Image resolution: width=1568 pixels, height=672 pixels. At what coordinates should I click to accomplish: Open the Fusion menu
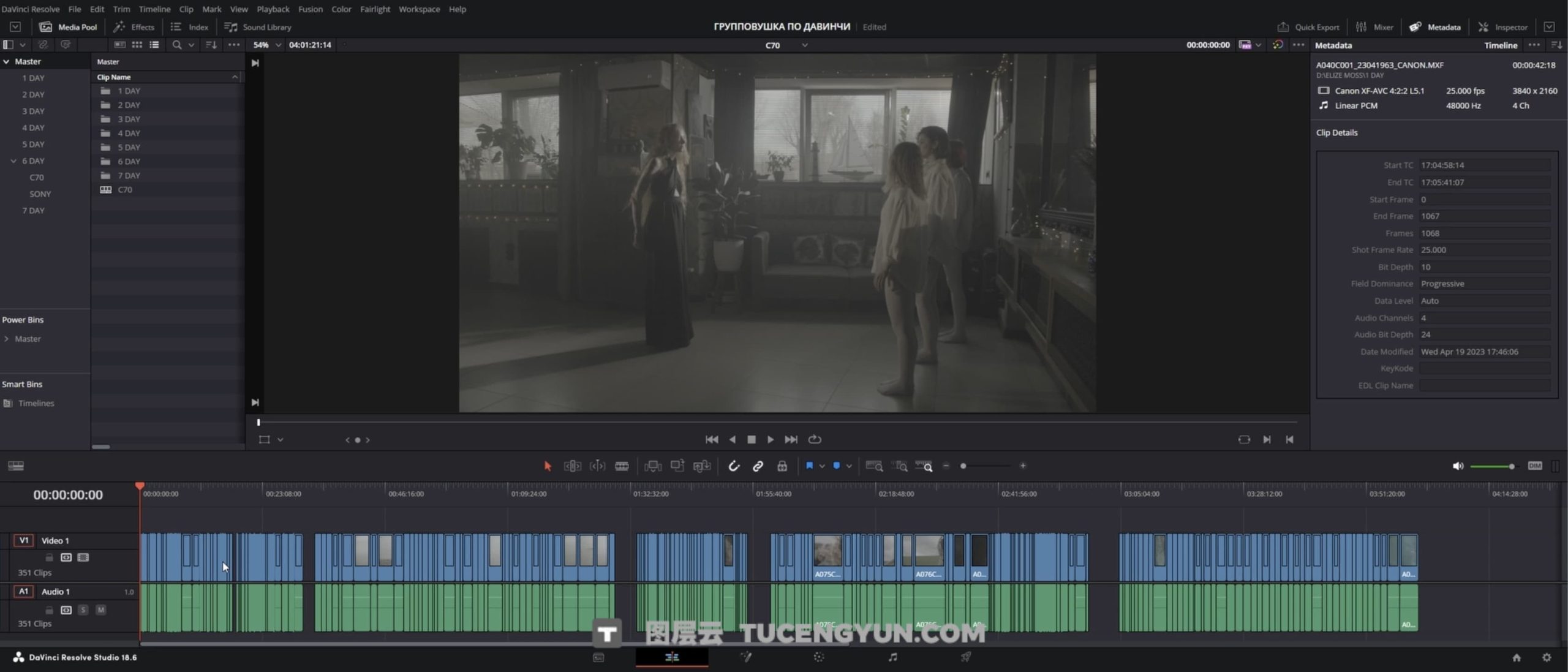tap(310, 9)
